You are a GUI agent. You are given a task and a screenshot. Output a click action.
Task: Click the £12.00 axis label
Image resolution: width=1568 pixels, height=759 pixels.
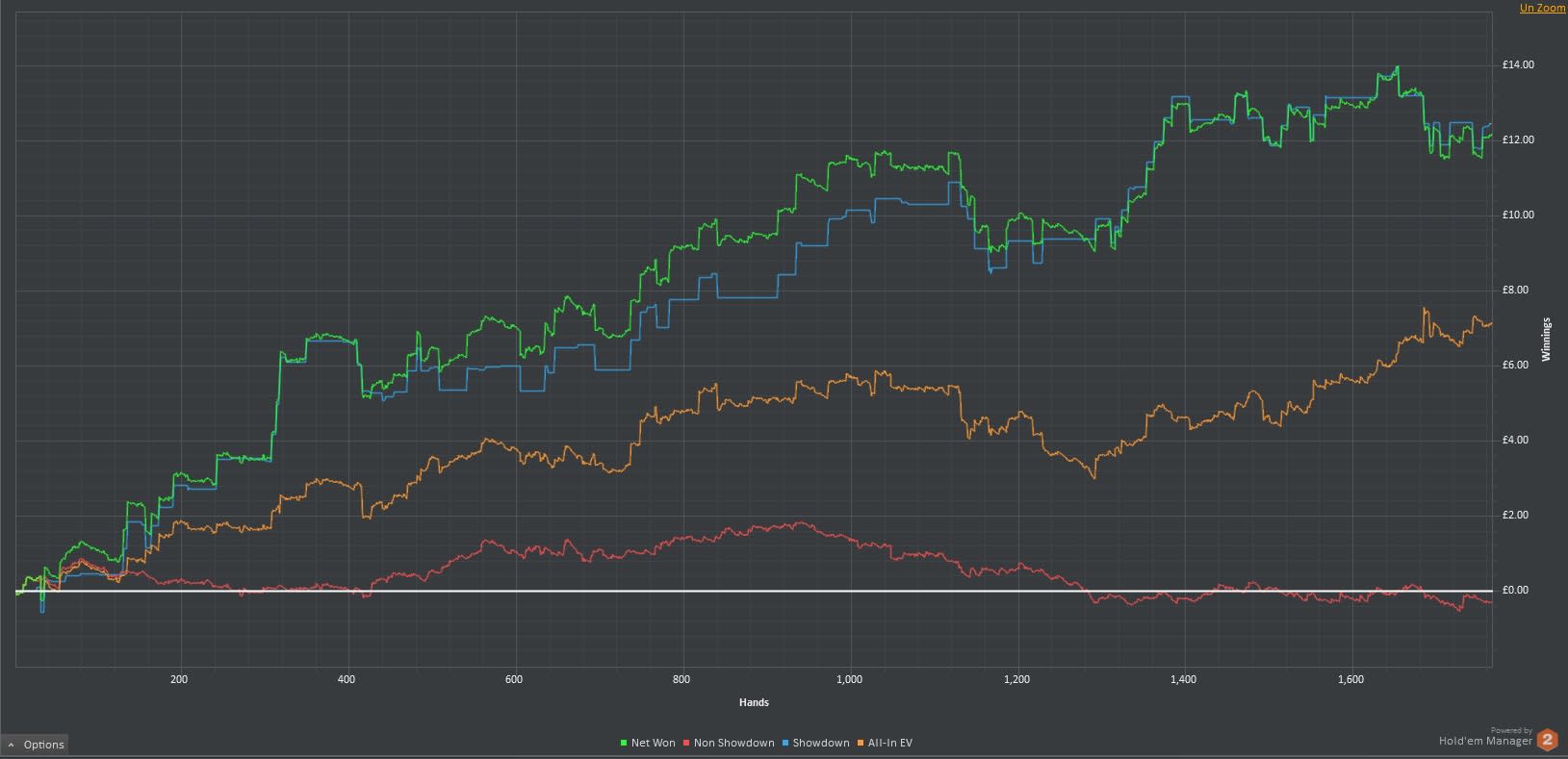[x=1519, y=140]
